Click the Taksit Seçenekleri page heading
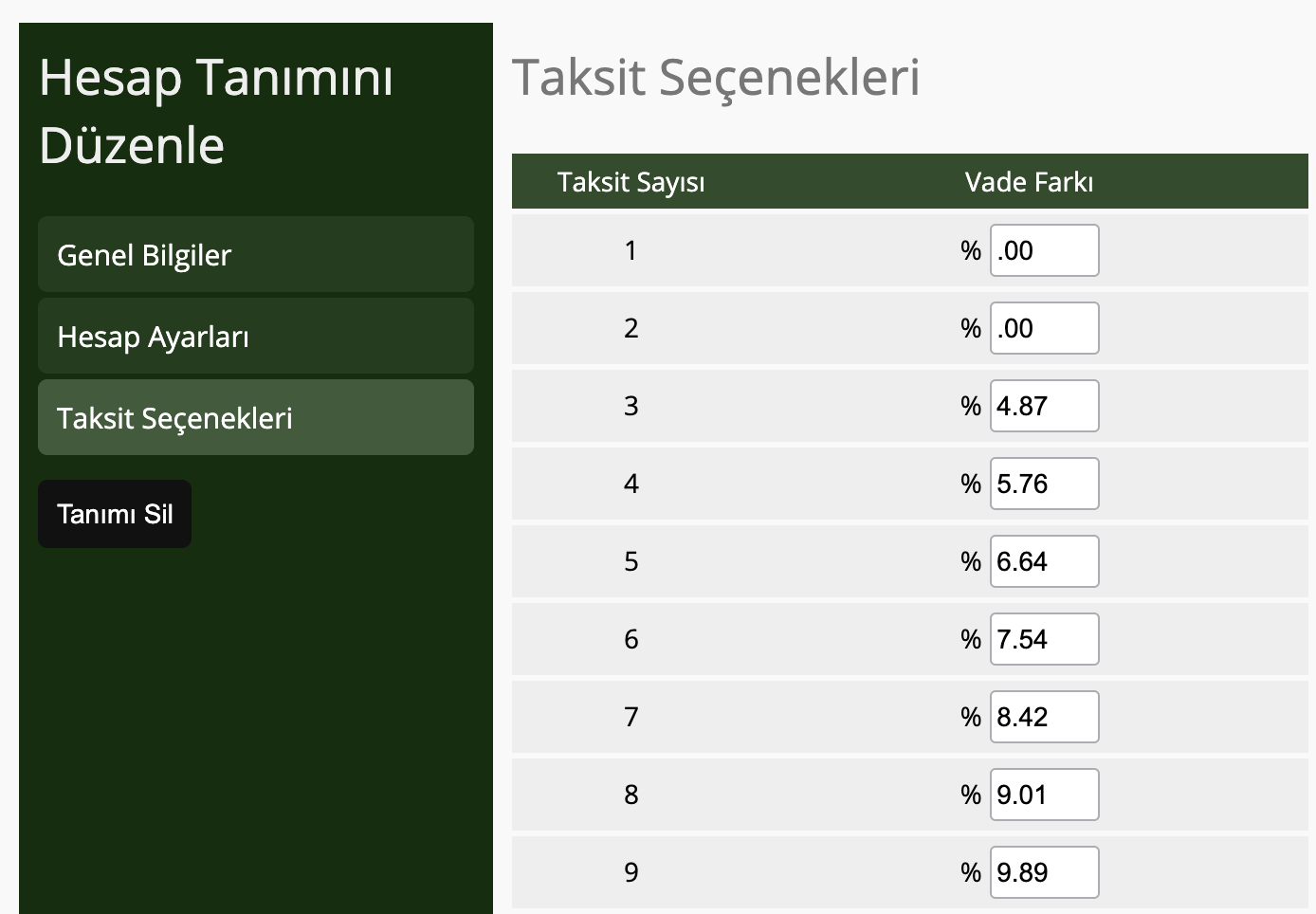The height and width of the screenshot is (914, 1316). point(716,78)
